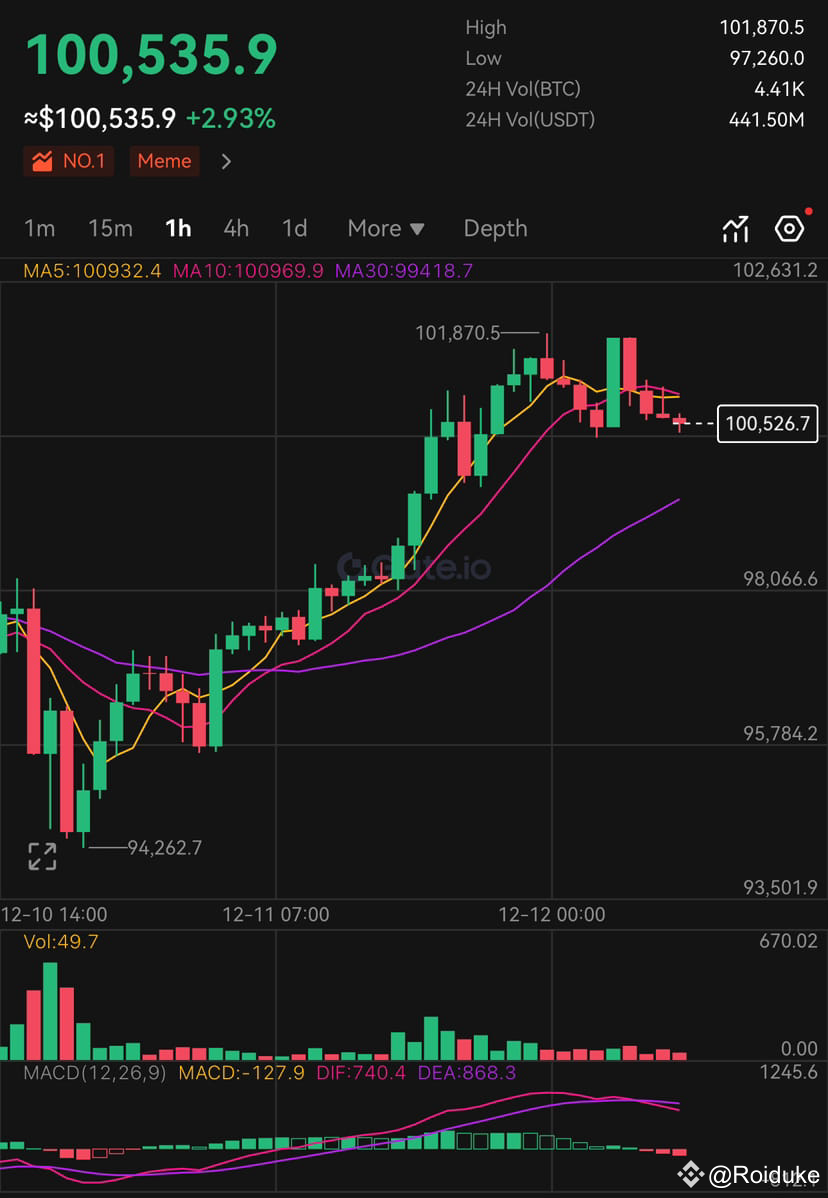Open chart settings hexagon icon

(x=789, y=228)
